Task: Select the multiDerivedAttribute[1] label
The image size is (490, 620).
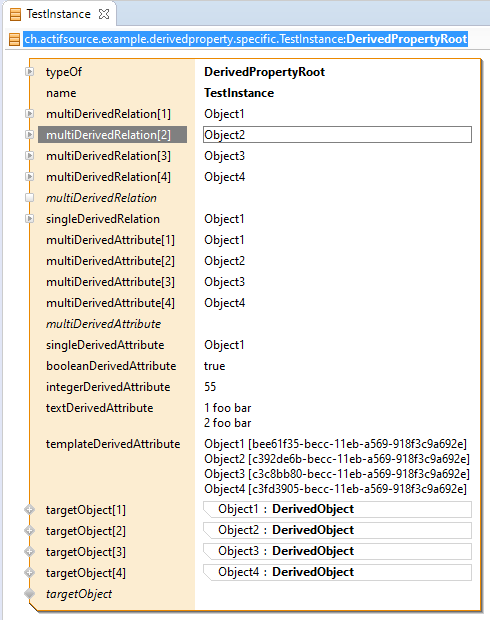Action: tap(110, 240)
